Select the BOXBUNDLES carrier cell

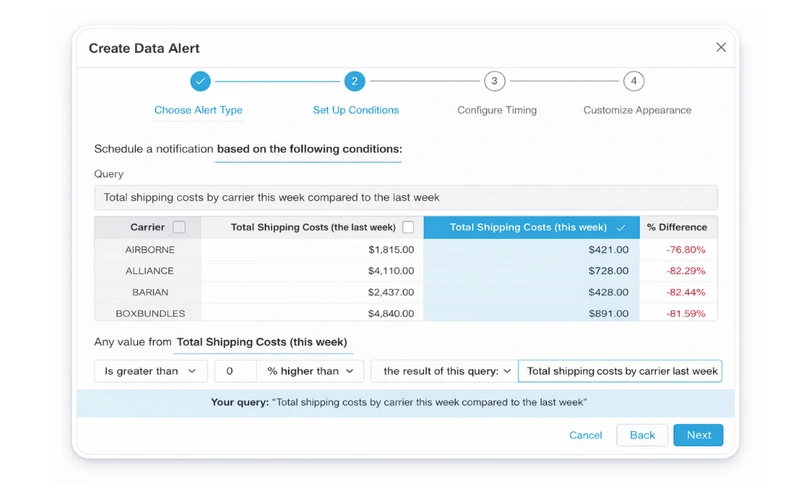click(x=150, y=313)
